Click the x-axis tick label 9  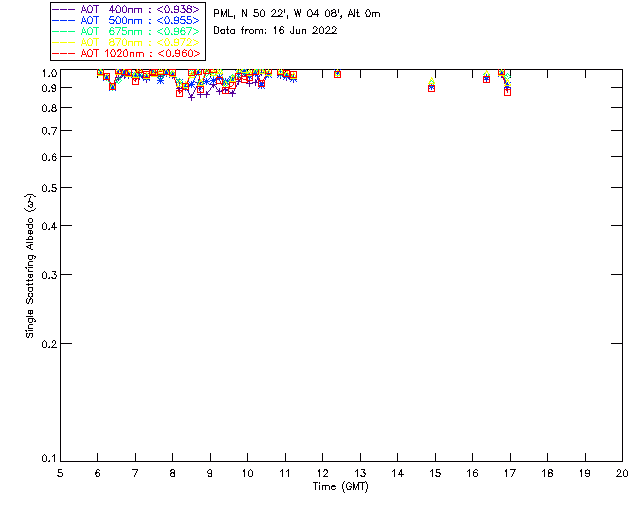click(x=210, y=473)
